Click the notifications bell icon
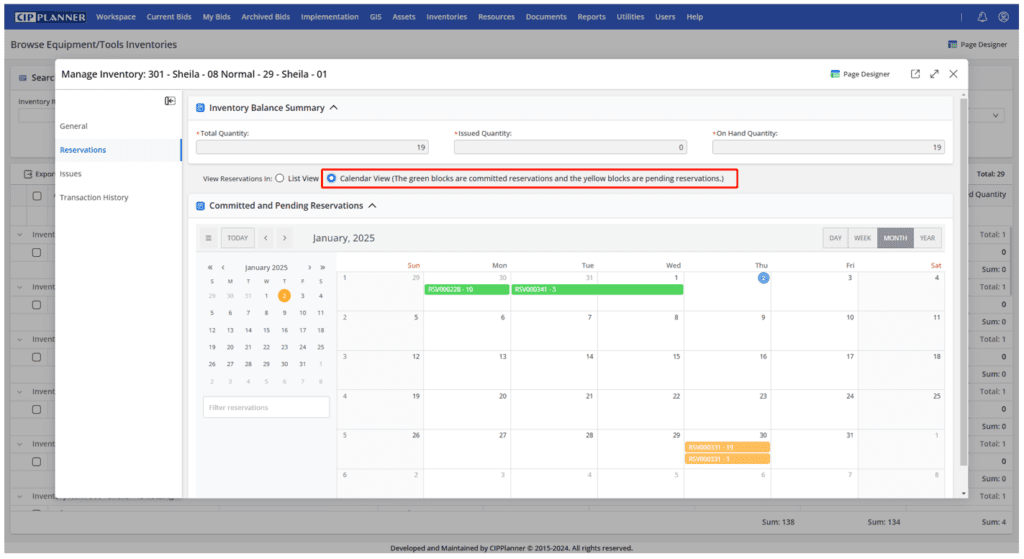This screenshot has width=1024, height=559. pos(982,17)
